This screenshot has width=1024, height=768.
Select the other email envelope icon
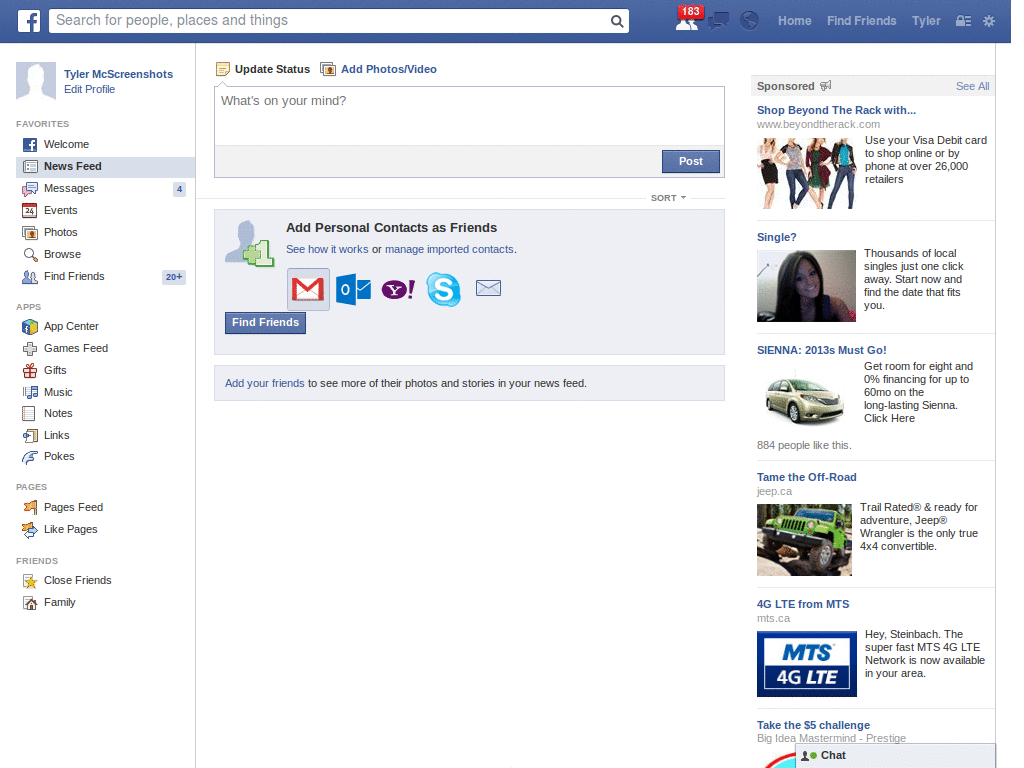[x=488, y=288]
